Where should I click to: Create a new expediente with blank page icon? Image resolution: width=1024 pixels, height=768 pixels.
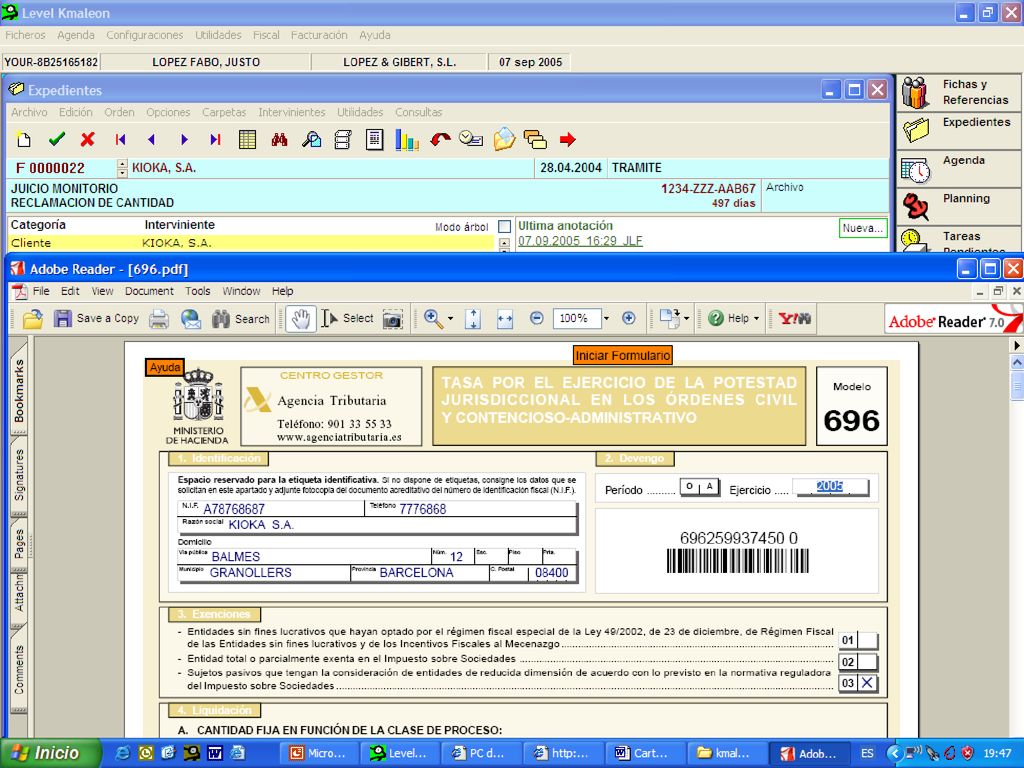coord(24,139)
